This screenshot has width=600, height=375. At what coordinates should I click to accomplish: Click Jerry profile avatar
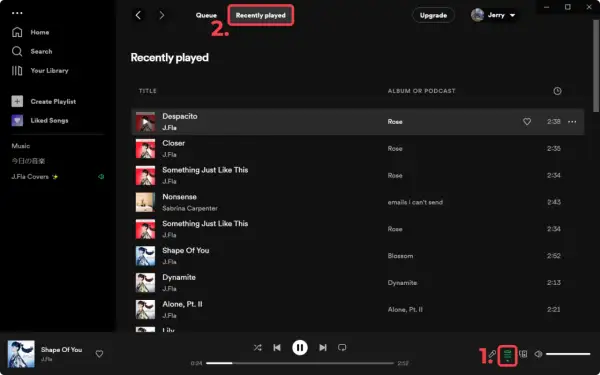pyautogui.click(x=478, y=15)
